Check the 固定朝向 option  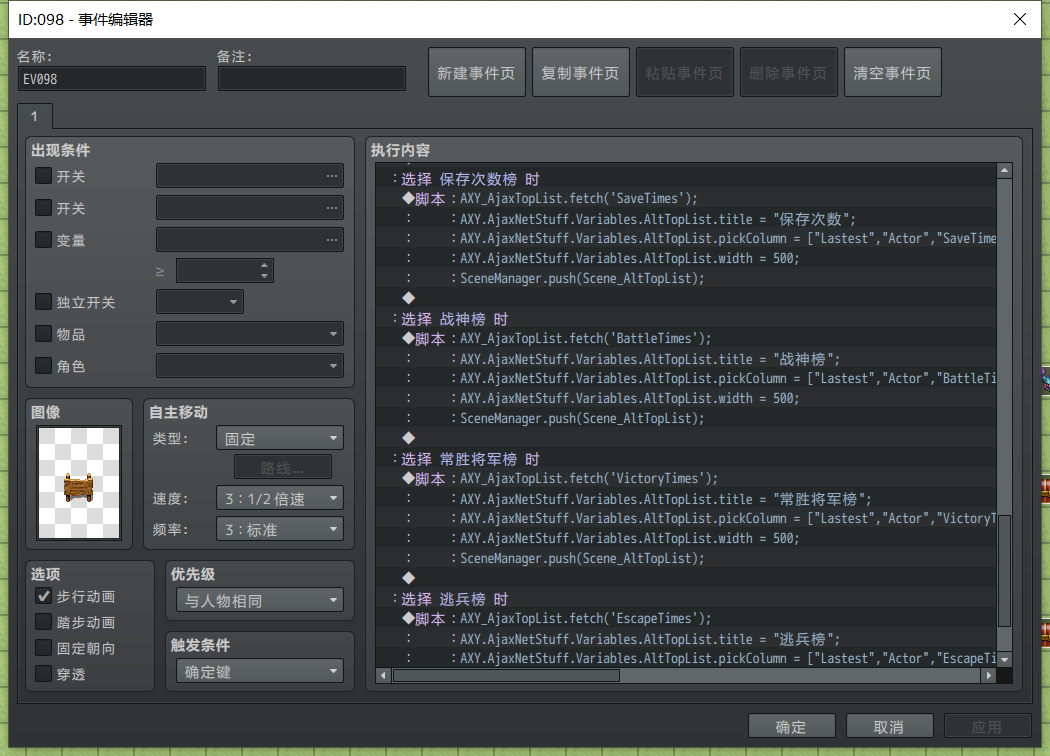[x=44, y=648]
